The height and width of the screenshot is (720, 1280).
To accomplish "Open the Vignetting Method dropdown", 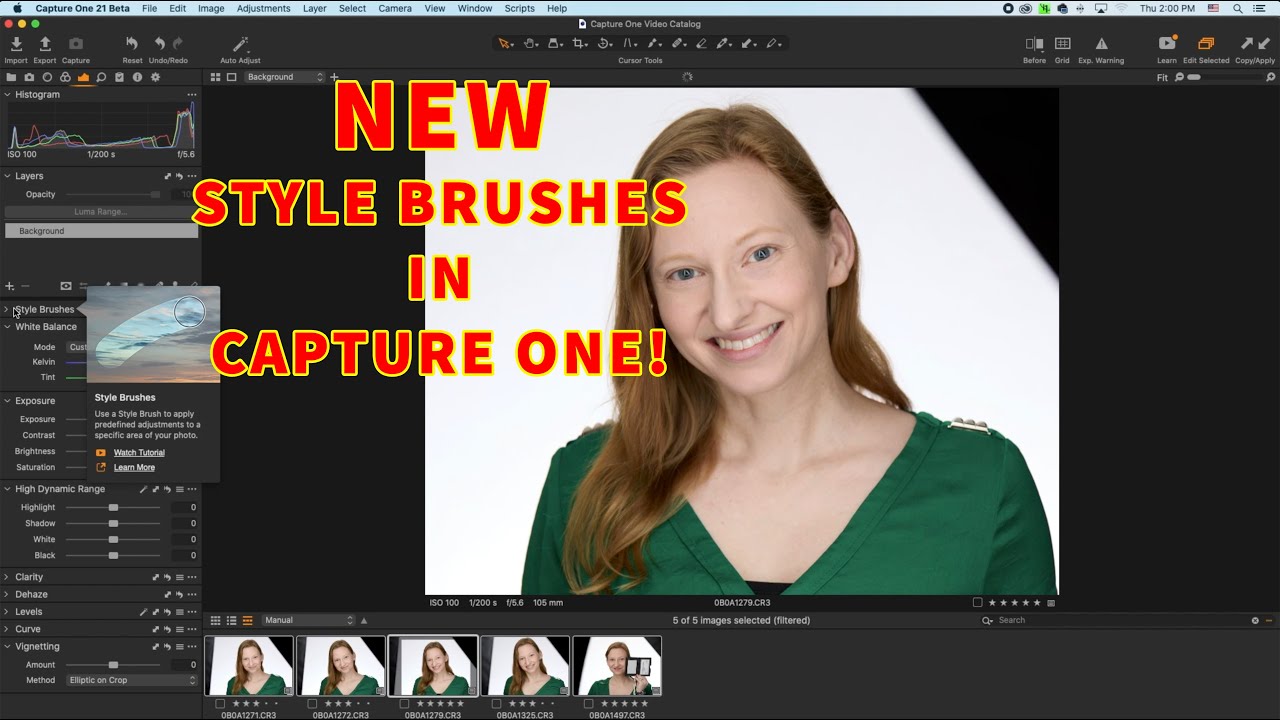I will pos(131,680).
